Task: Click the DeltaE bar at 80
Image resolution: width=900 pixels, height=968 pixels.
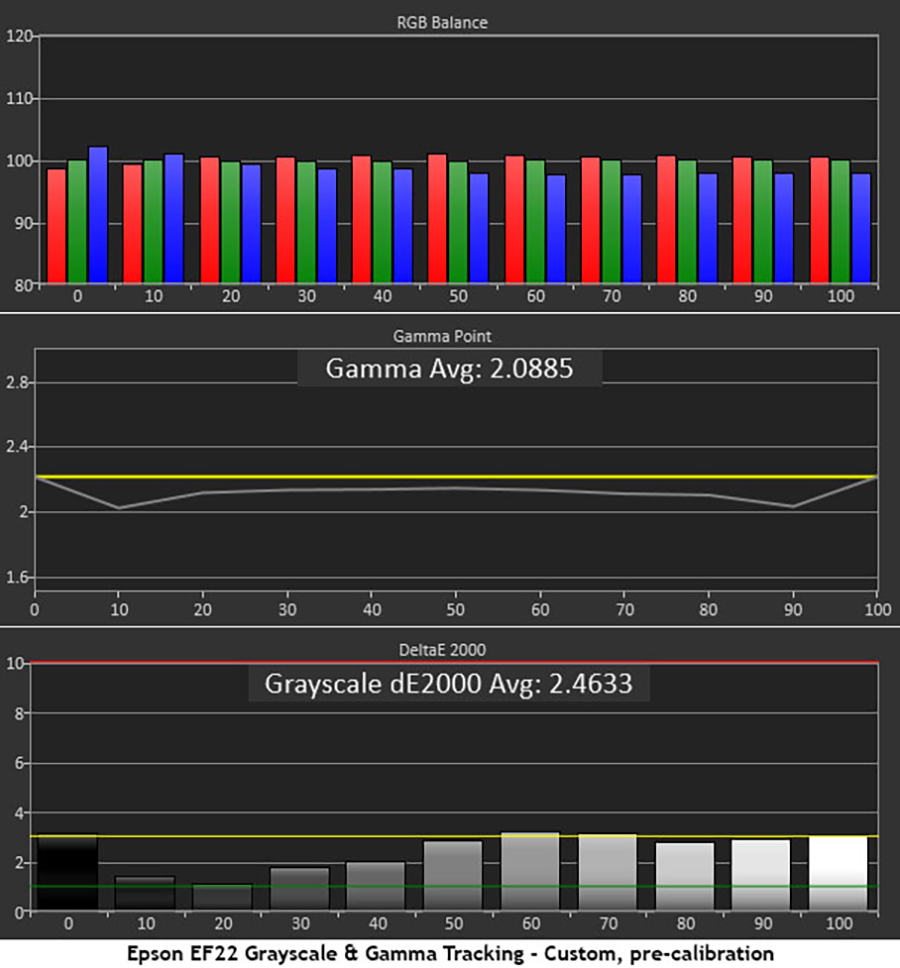Action: [684, 876]
